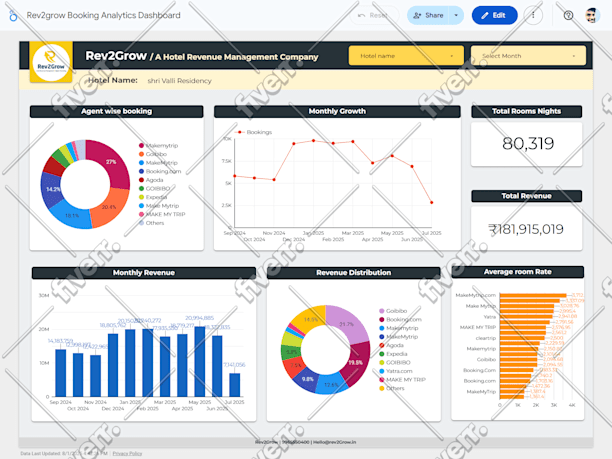Click MakeMytrip.com bar in Average room Rate
The height and width of the screenshot is (459, 612).
click(x=533, y=295)
